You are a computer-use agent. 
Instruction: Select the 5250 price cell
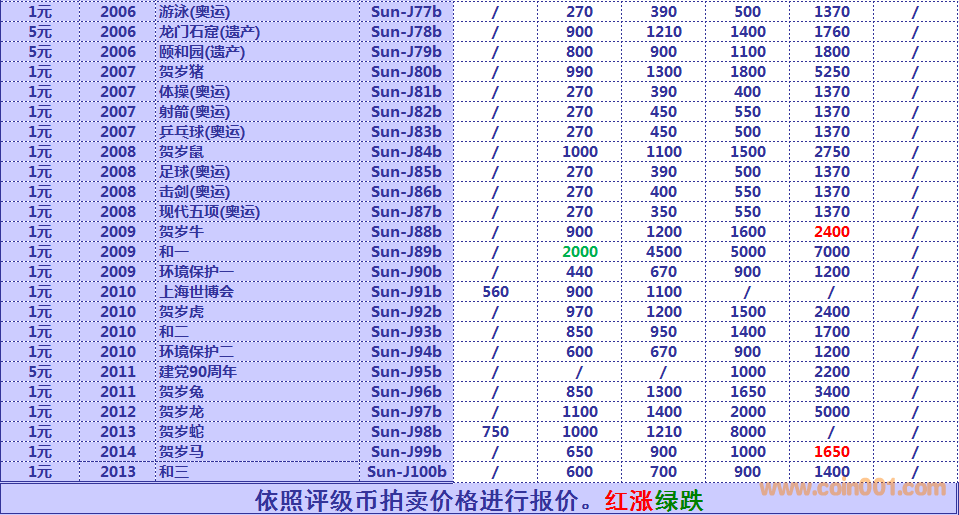pos(832,72)
